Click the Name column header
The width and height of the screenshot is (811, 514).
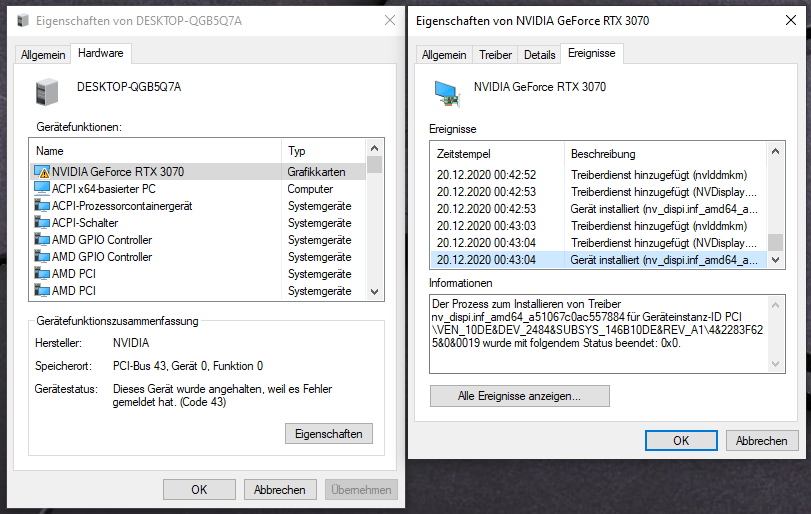tap(156, 151)
